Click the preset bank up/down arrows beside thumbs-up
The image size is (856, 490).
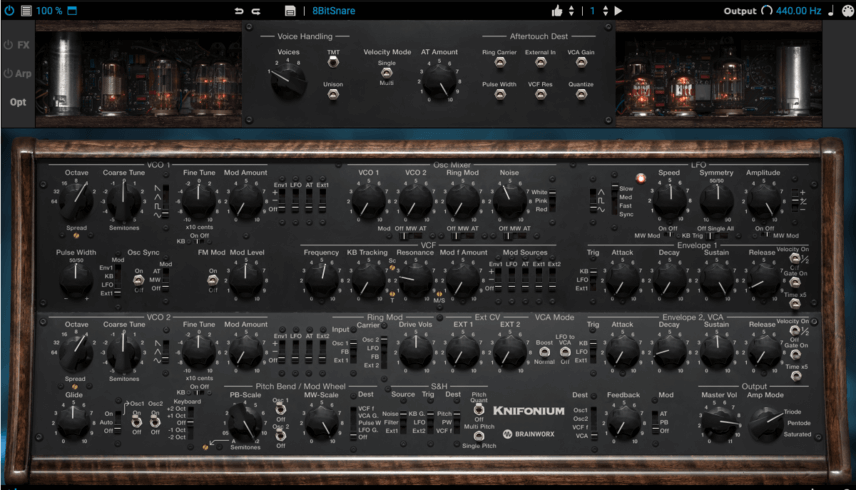[x=571, y=10]
